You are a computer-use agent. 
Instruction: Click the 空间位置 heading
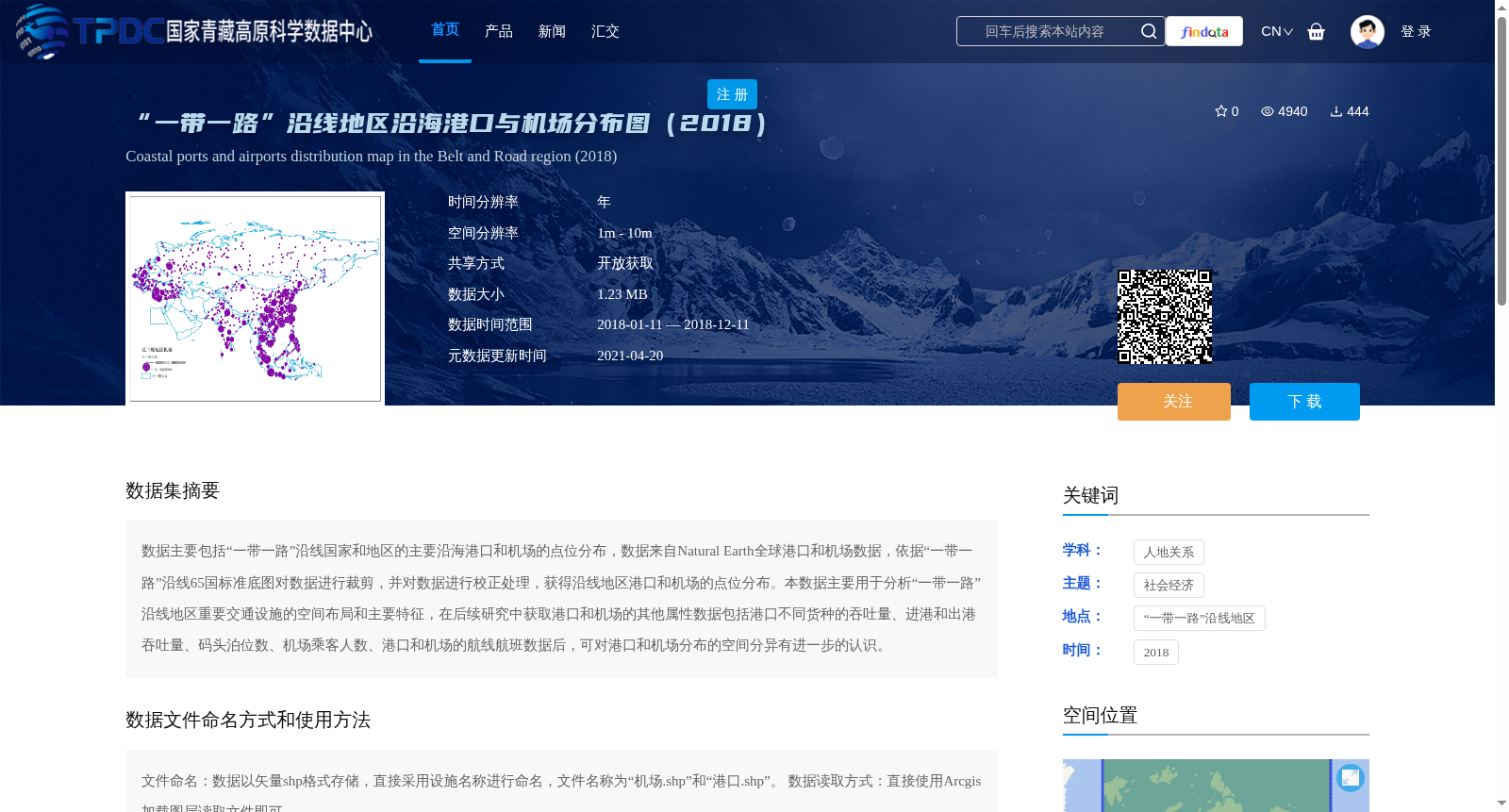1101,715
